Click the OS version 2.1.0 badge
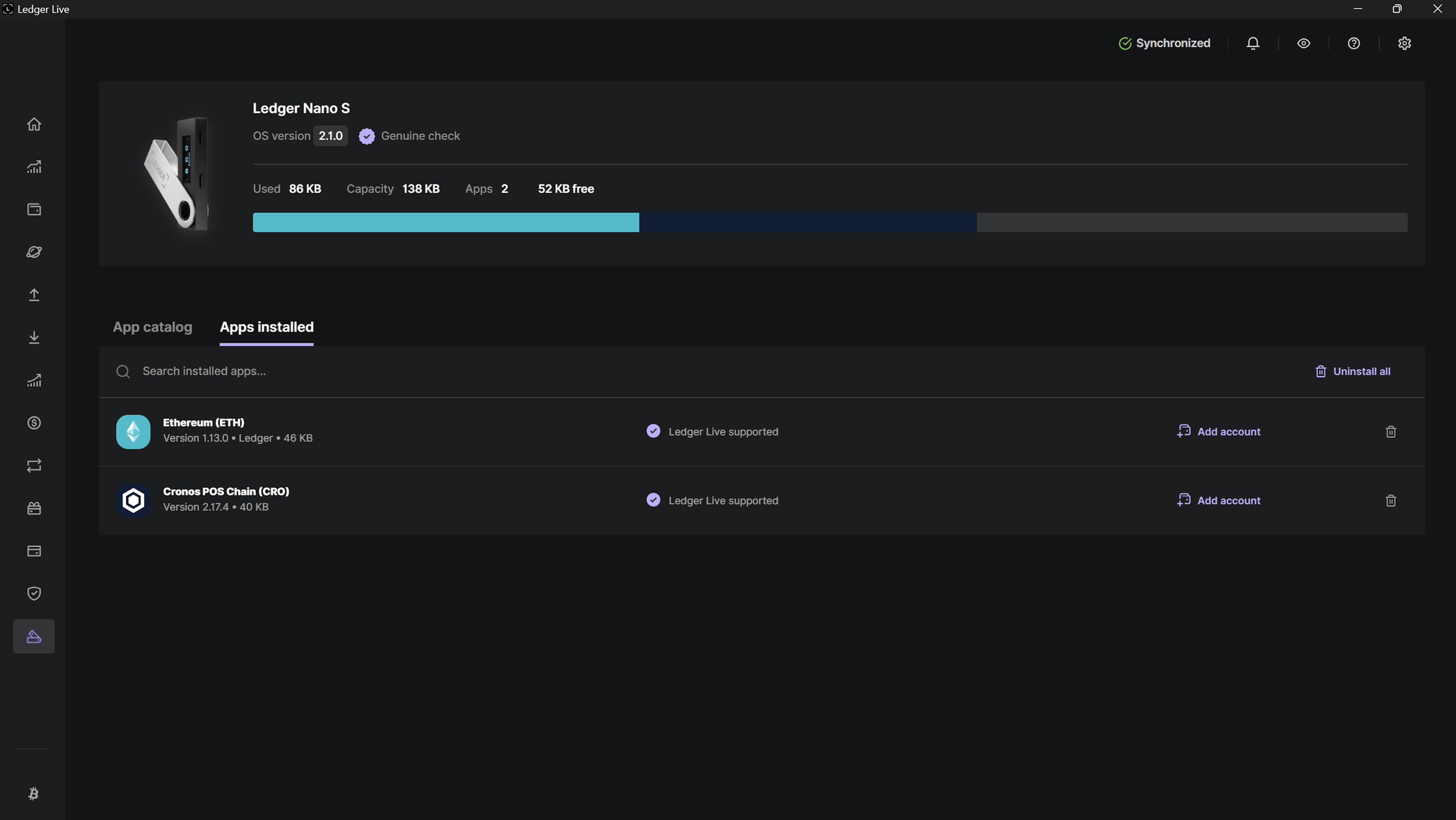The height and width of the screenshot is (820, 1456). [x=330, y=136]
